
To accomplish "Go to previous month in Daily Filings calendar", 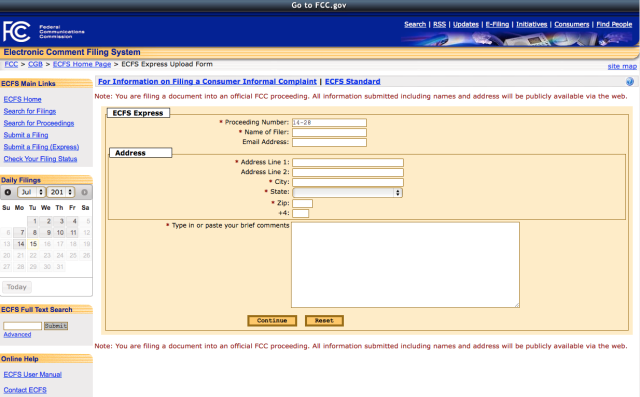I will (x=8, y=192).
